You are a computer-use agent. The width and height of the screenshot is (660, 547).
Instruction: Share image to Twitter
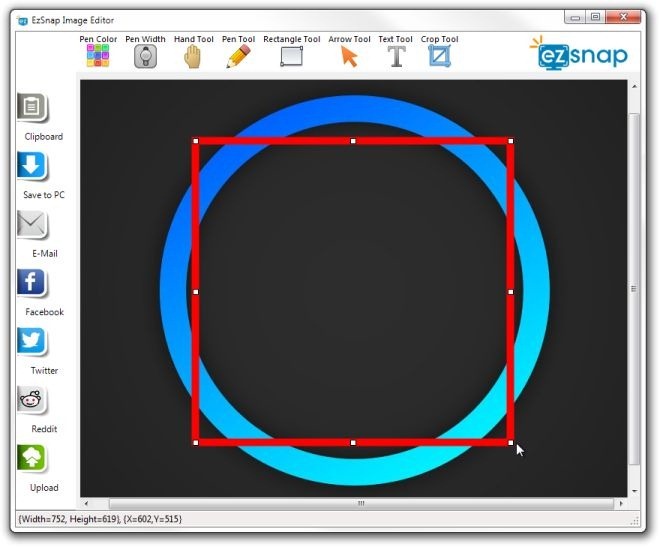pyautogui.click(x=32, y=342)
